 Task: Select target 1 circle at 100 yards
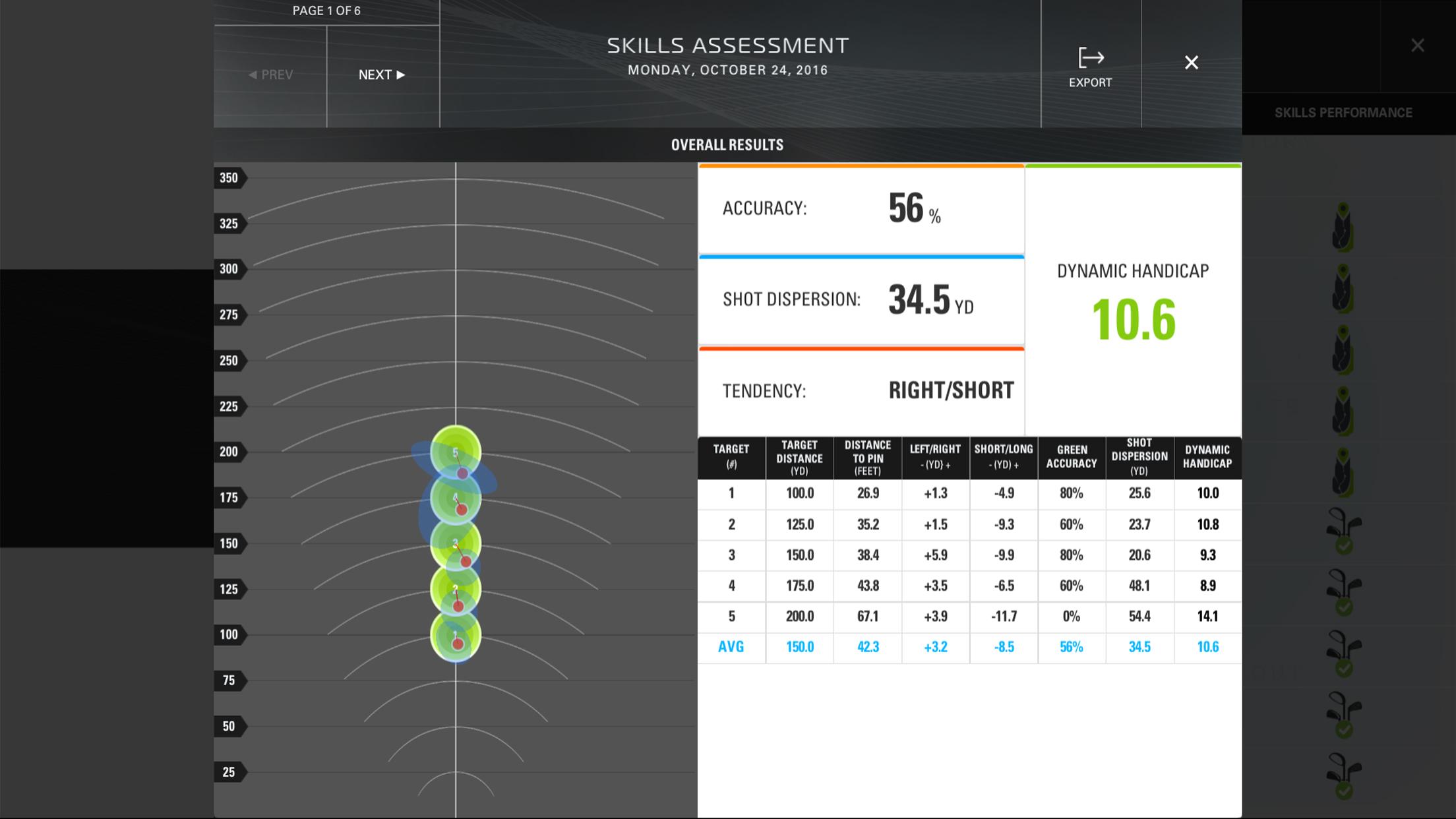coord(455,635)
